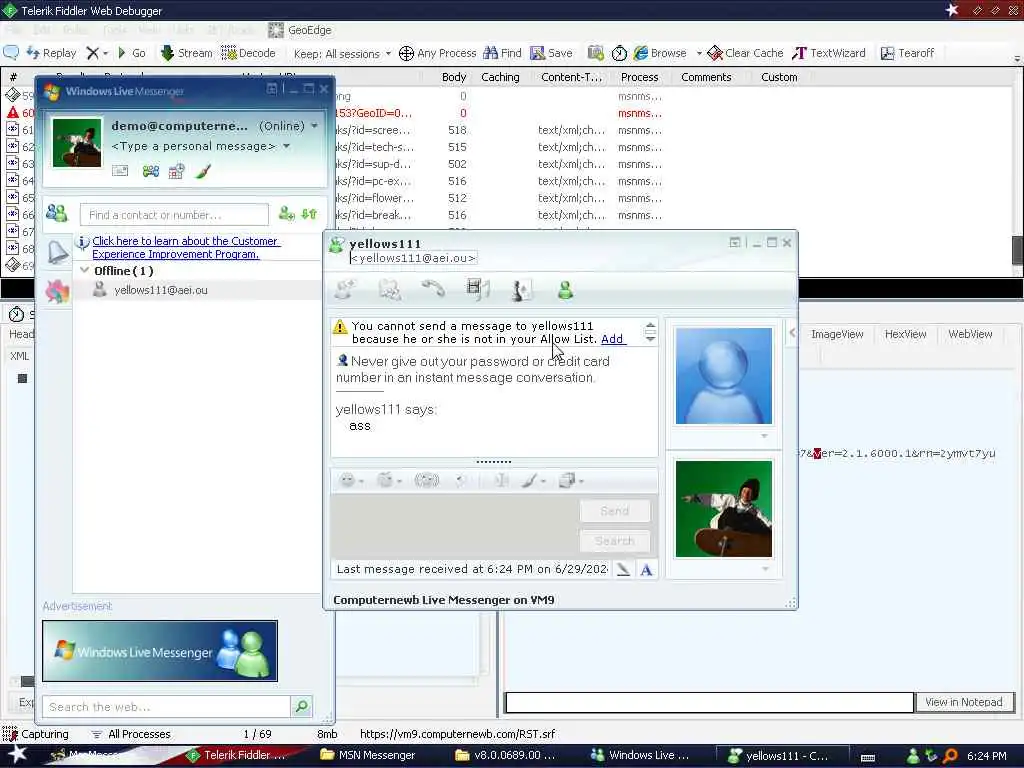The width and height of the screenshot is (1024, 768).
Task: Click the invite someone icon in conversation toolbar
Action: coord(345,289)
